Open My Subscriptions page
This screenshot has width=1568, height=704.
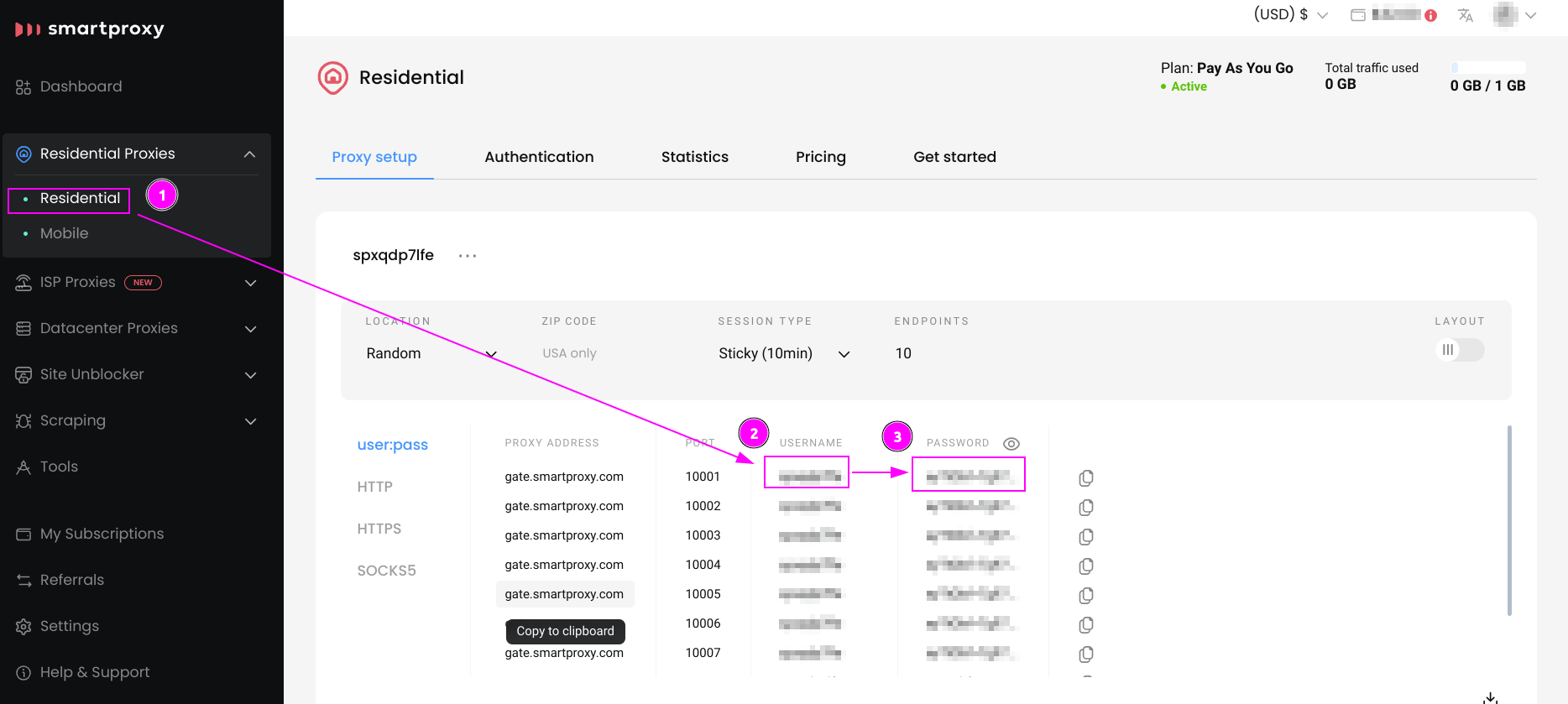pos(102,534)
